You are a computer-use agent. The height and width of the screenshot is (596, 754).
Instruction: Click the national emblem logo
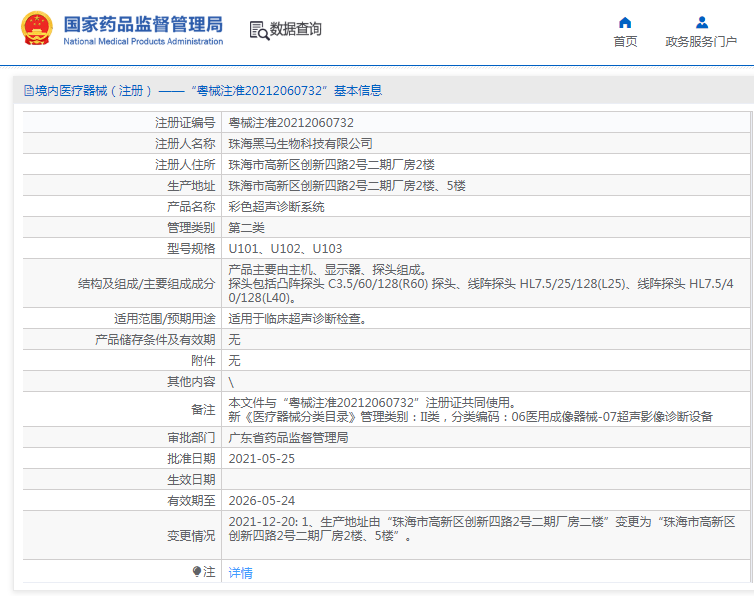point(35,29)
